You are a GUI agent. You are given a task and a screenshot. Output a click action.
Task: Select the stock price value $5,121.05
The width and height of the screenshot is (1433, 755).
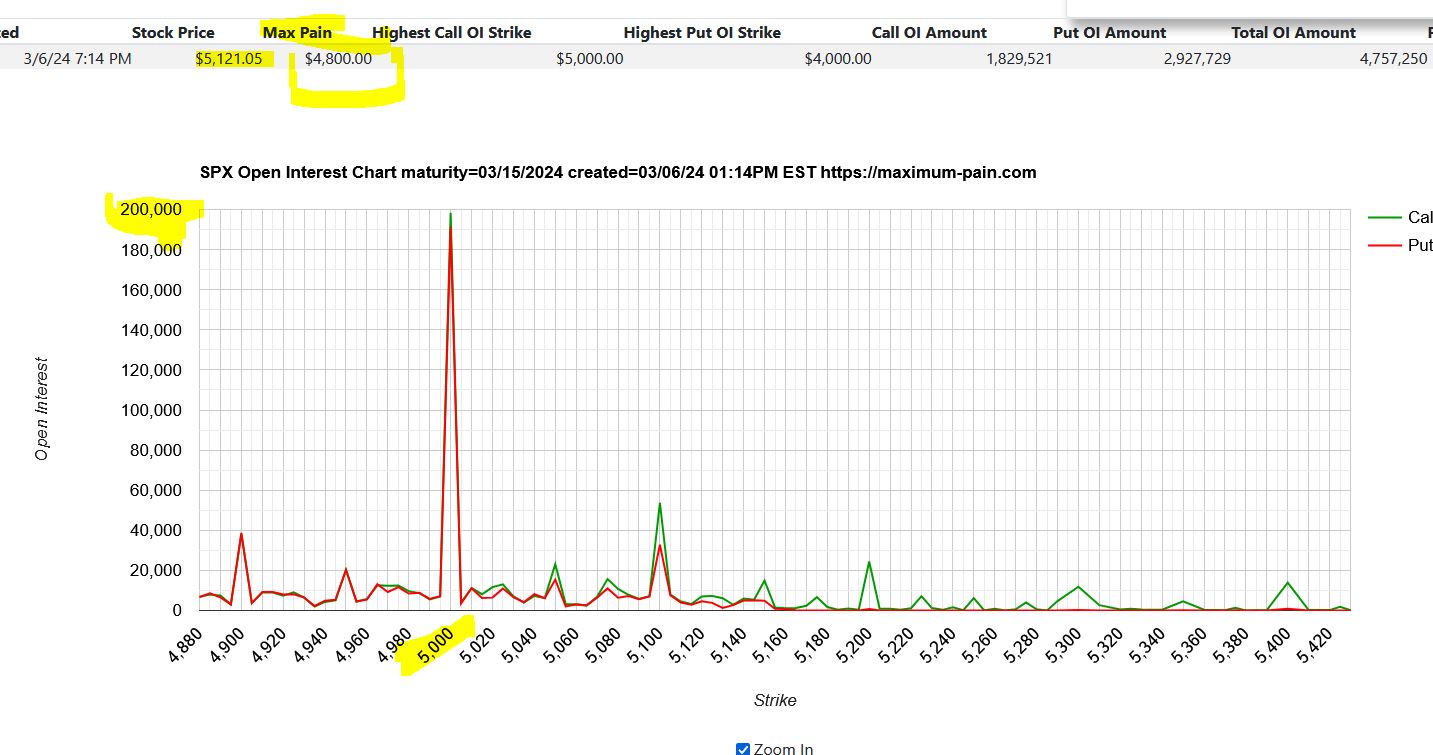click(229, 58)
